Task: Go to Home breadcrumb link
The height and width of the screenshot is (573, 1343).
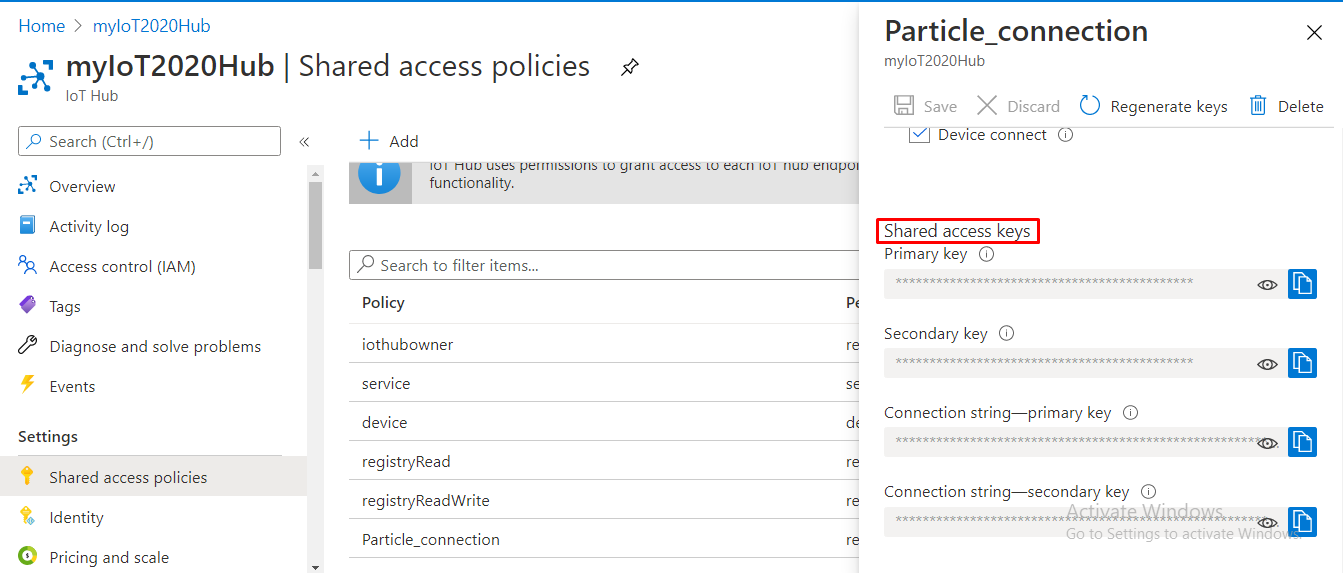Action: point(41,26)
